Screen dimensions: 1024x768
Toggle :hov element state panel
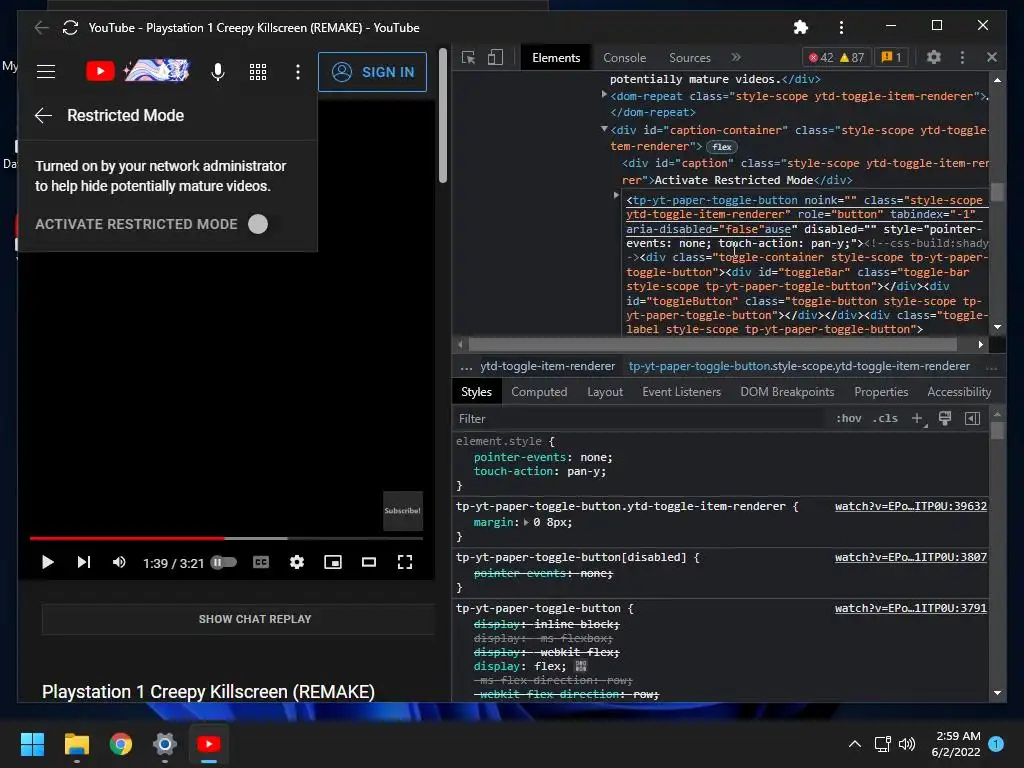click(848, 419)
